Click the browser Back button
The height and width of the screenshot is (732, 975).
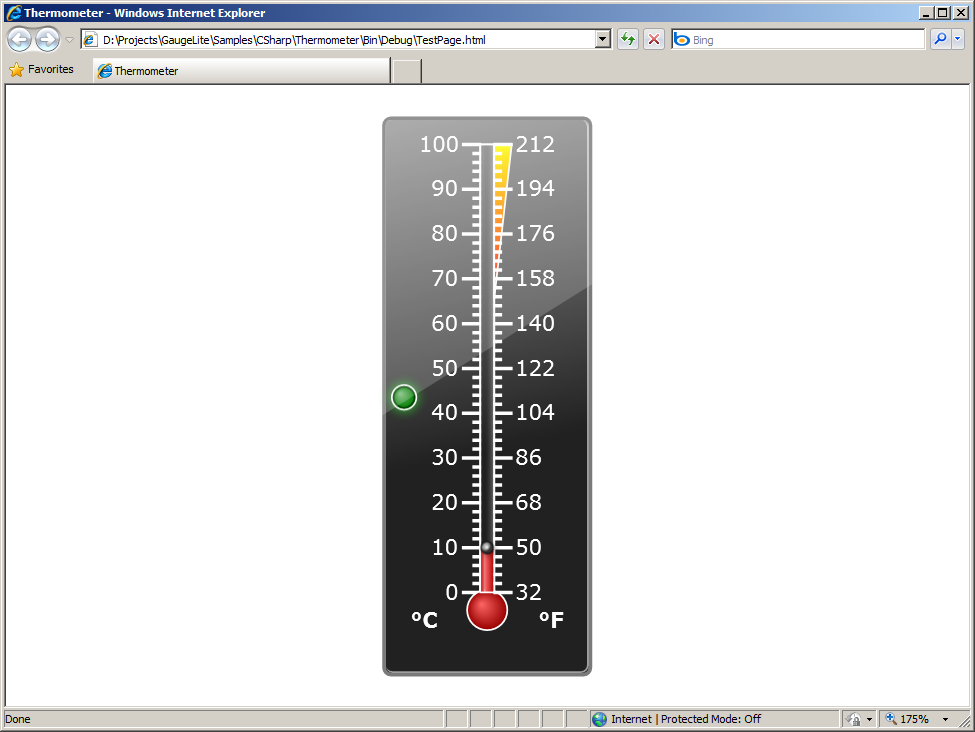click(x=19, y=40)
